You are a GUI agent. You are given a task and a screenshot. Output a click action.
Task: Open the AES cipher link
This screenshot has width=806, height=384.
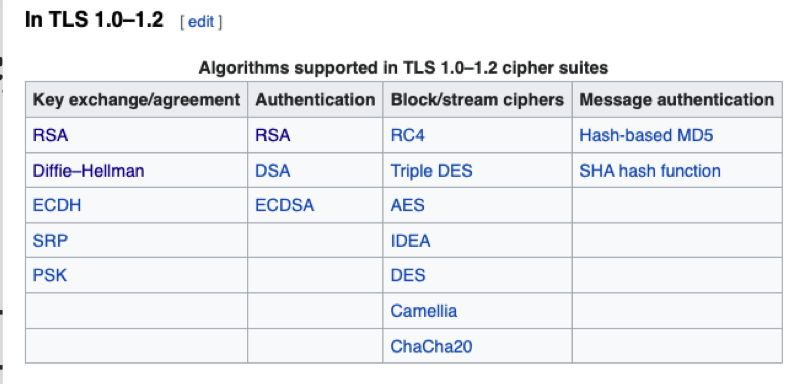click(x=408, y=206)
